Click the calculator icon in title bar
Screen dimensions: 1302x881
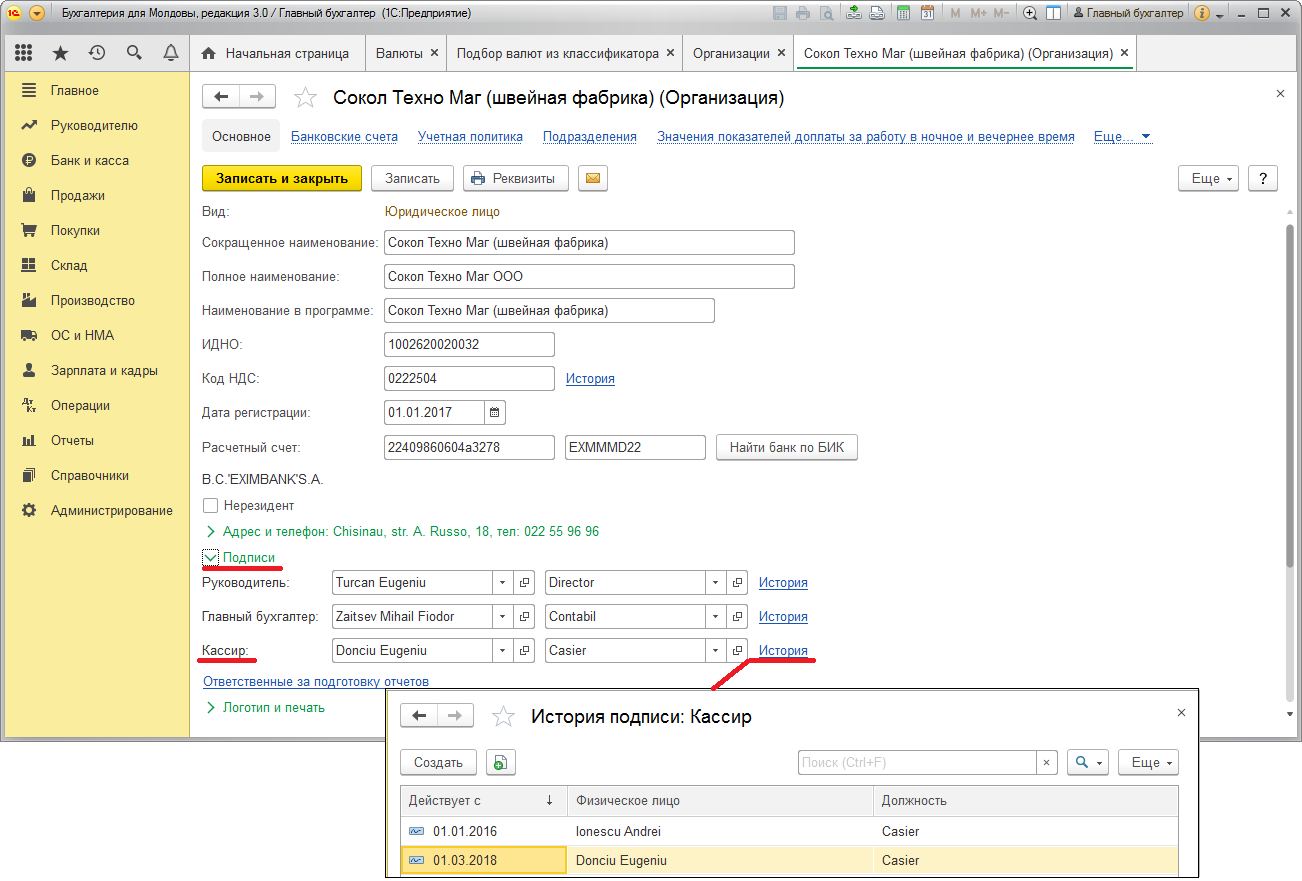(x=904, y=13)
